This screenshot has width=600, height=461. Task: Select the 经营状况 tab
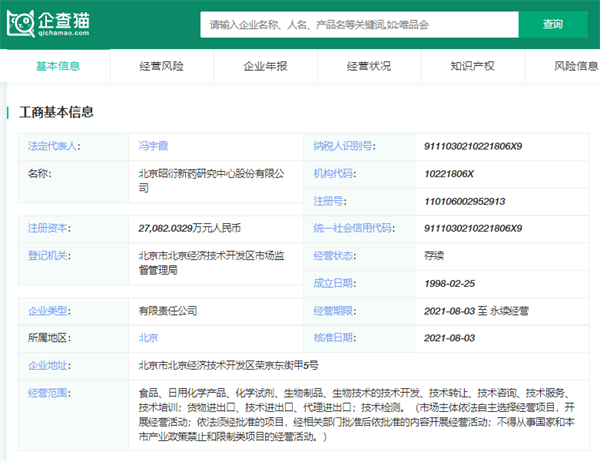(369, 67)
